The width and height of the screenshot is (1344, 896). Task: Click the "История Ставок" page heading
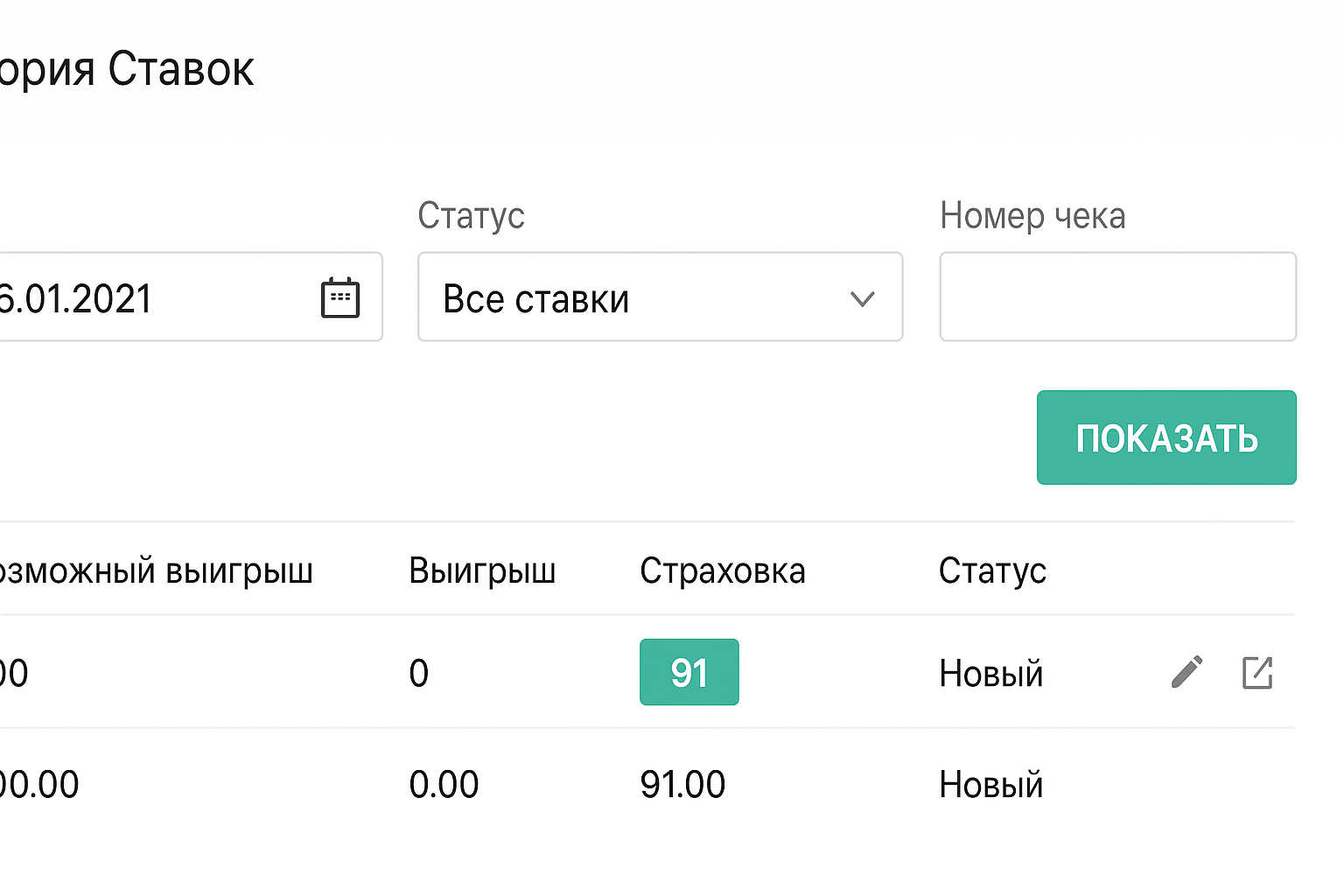tap(127, 69)
